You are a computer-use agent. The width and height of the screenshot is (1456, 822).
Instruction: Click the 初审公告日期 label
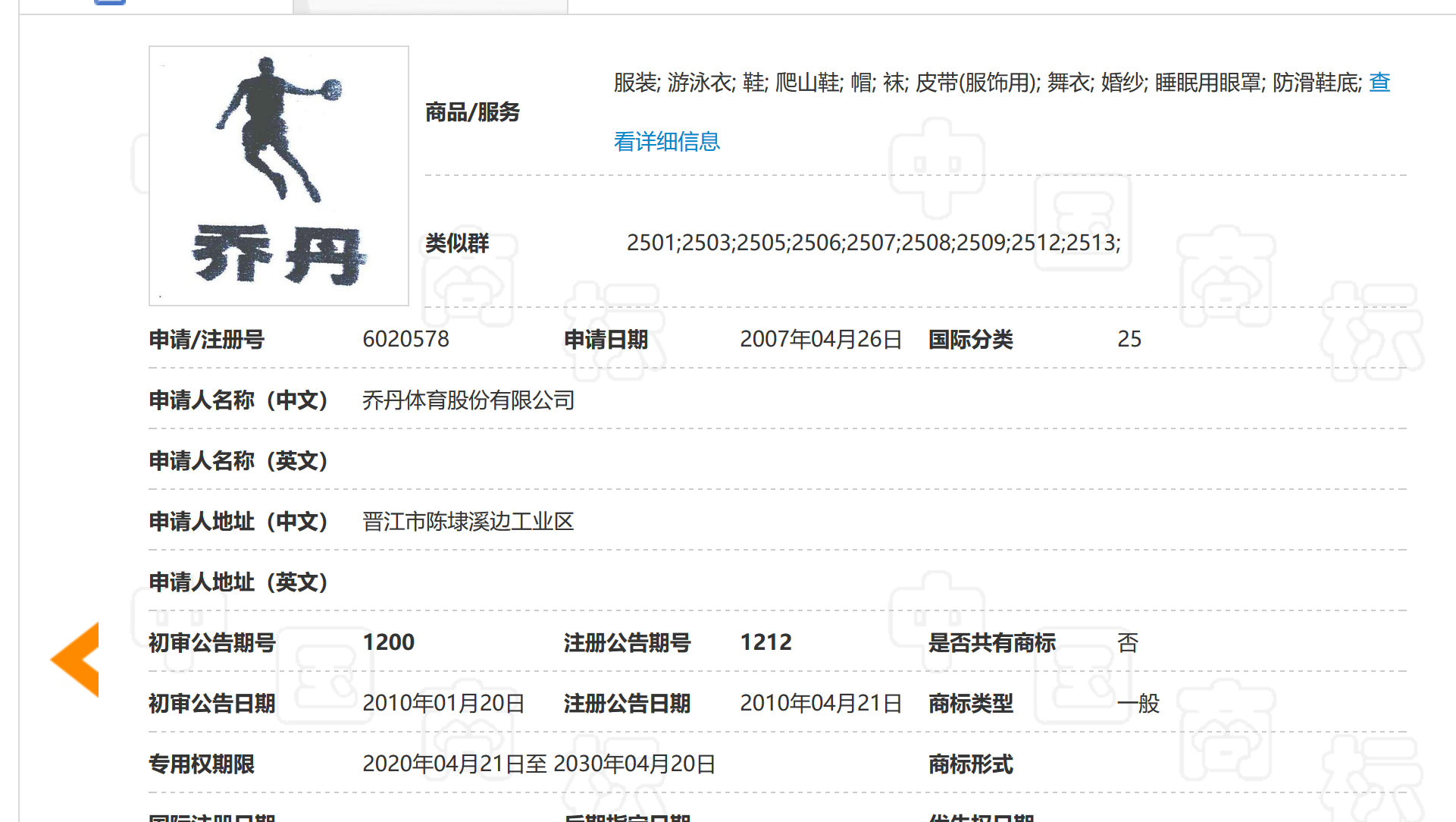tap(212, 703)
